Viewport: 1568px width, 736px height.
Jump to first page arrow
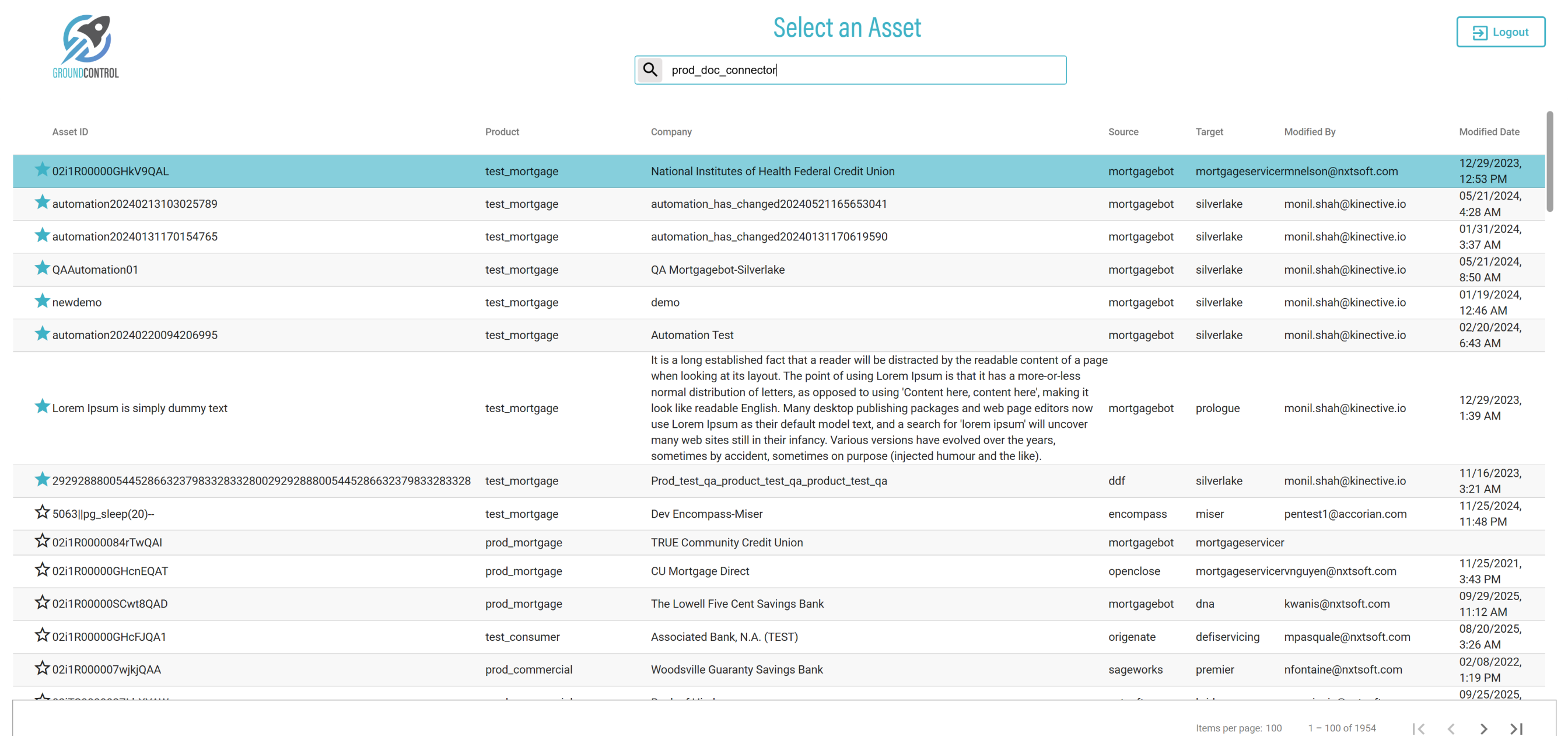point(1418,728)
